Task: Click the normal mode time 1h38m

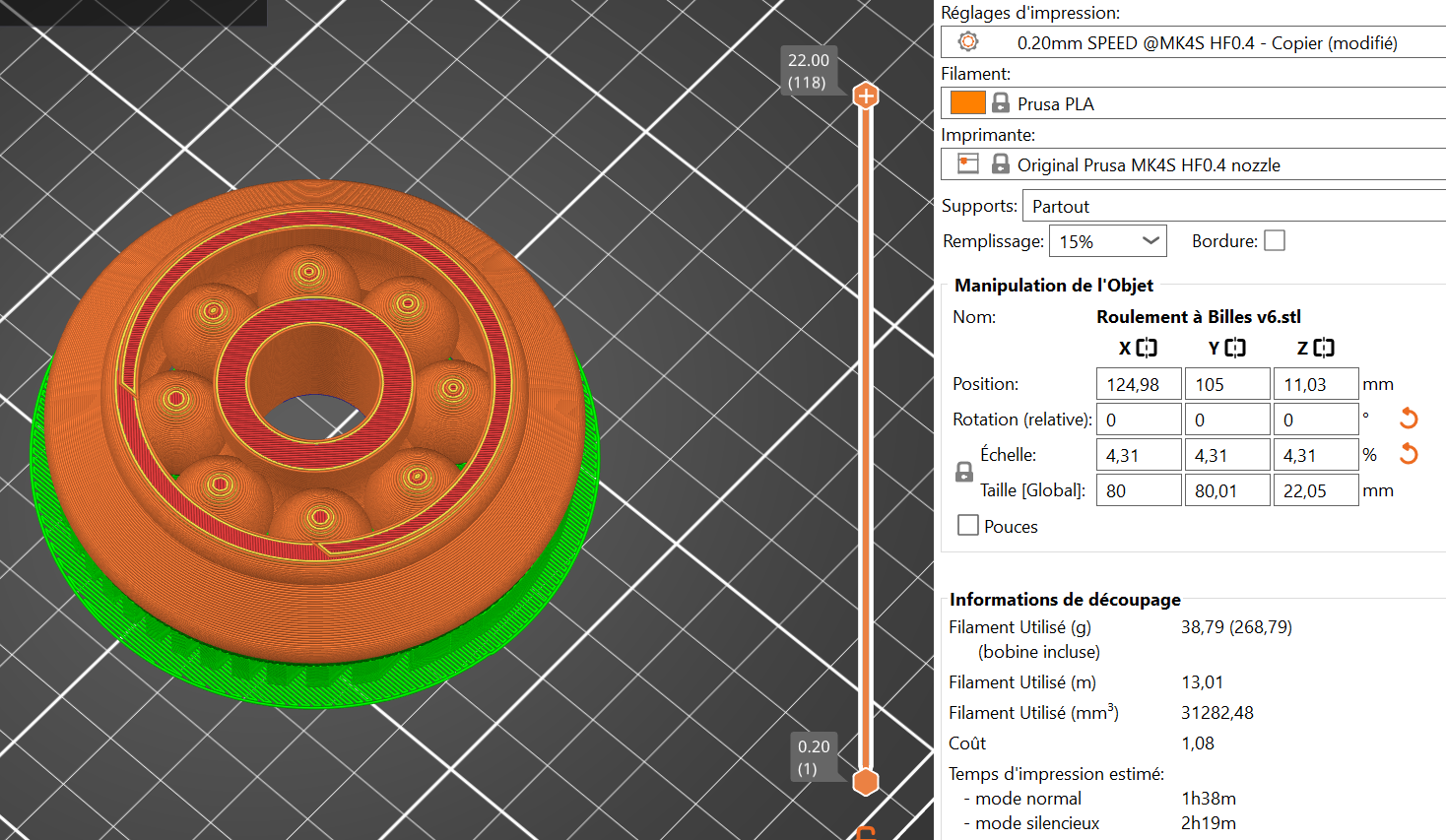Action: click(x=1209, y=798)
